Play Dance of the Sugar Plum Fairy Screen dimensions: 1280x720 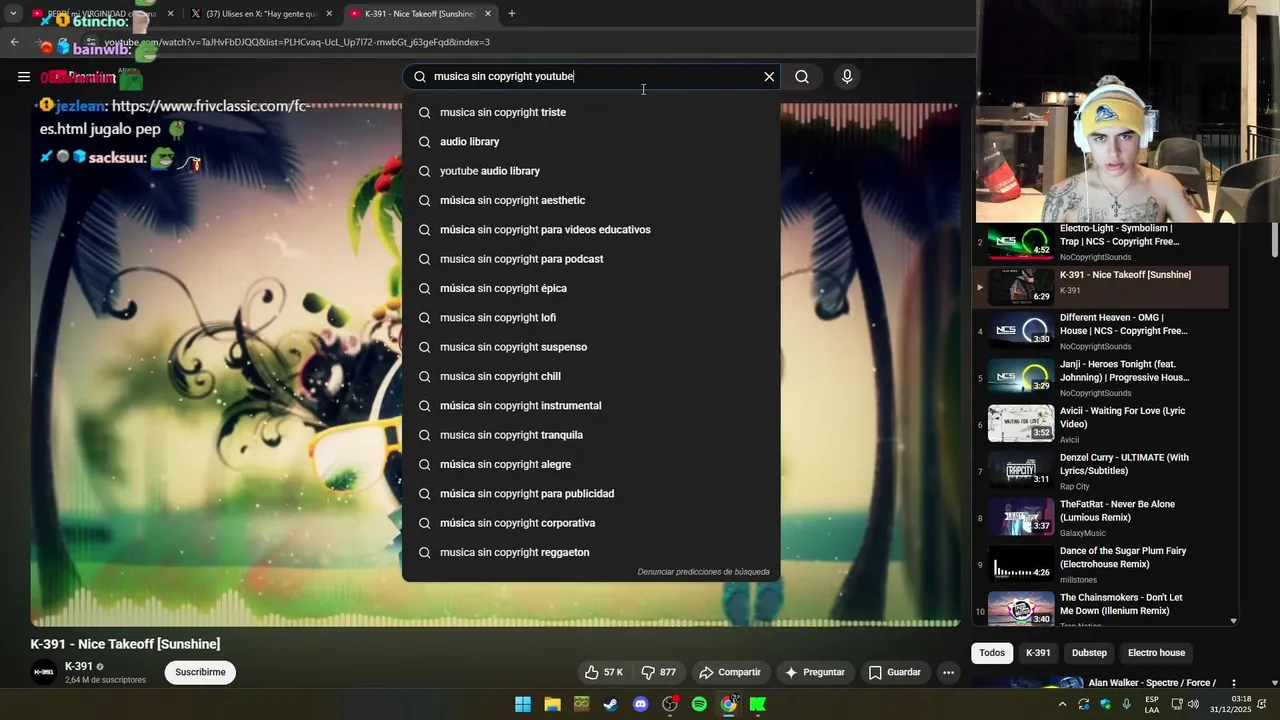click(x=1100, y=564)
